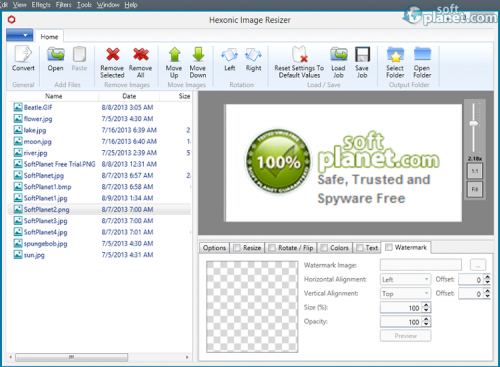Click the Fit zoom button
500x367 pixels.
coord(475,189)
